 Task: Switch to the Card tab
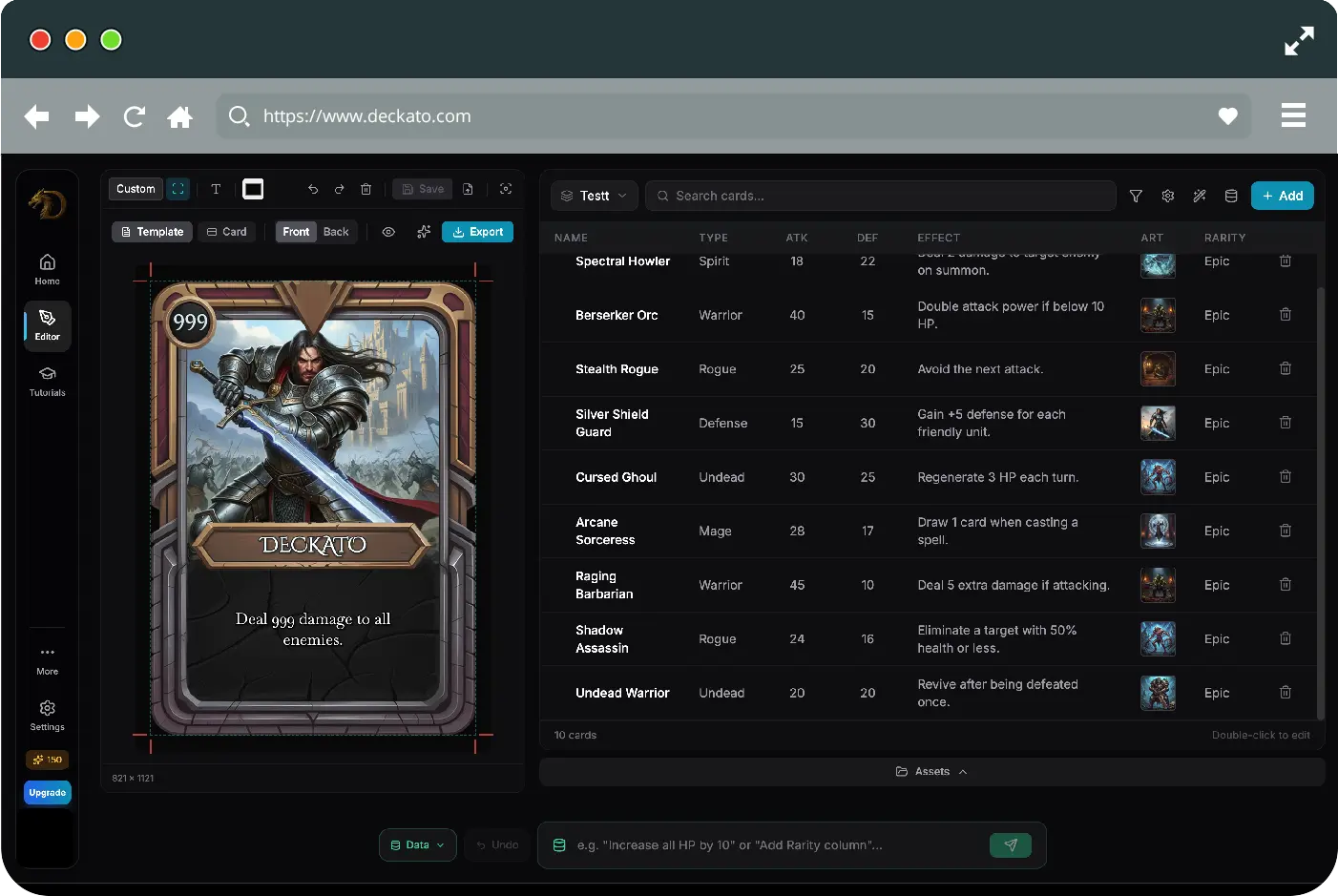point(227,232)
